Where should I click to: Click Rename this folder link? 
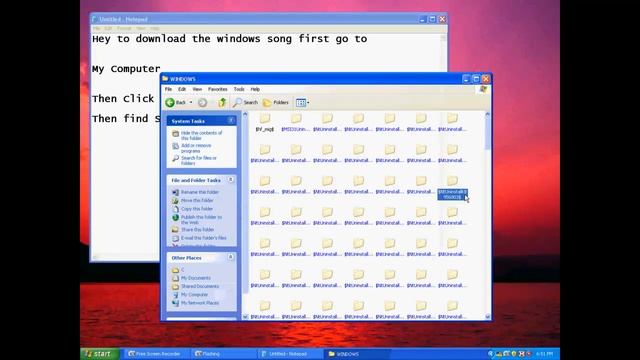tap(200, 192)
